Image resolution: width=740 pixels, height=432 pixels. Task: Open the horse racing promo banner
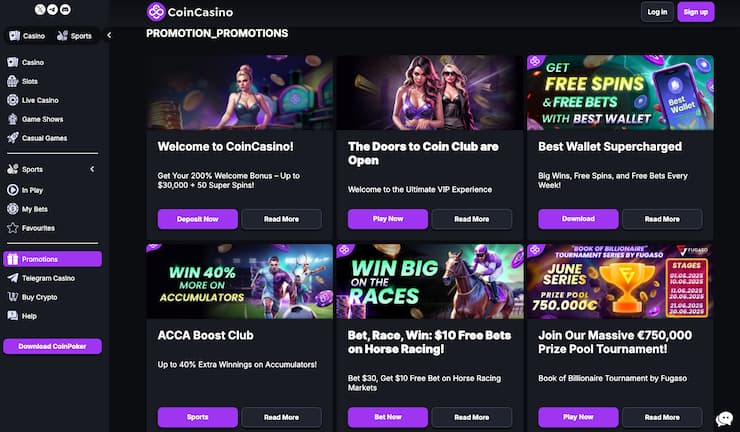(430, 281)
